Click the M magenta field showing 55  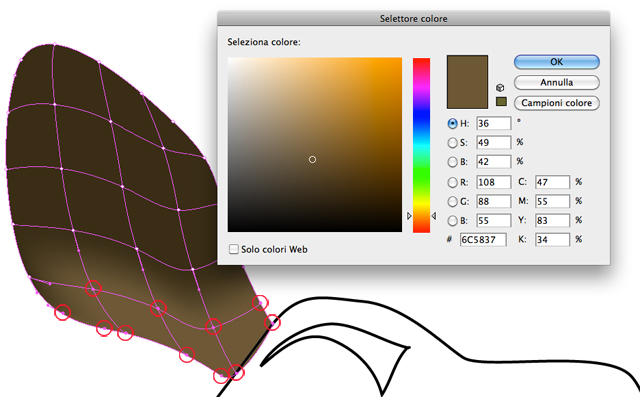[552, 201]
